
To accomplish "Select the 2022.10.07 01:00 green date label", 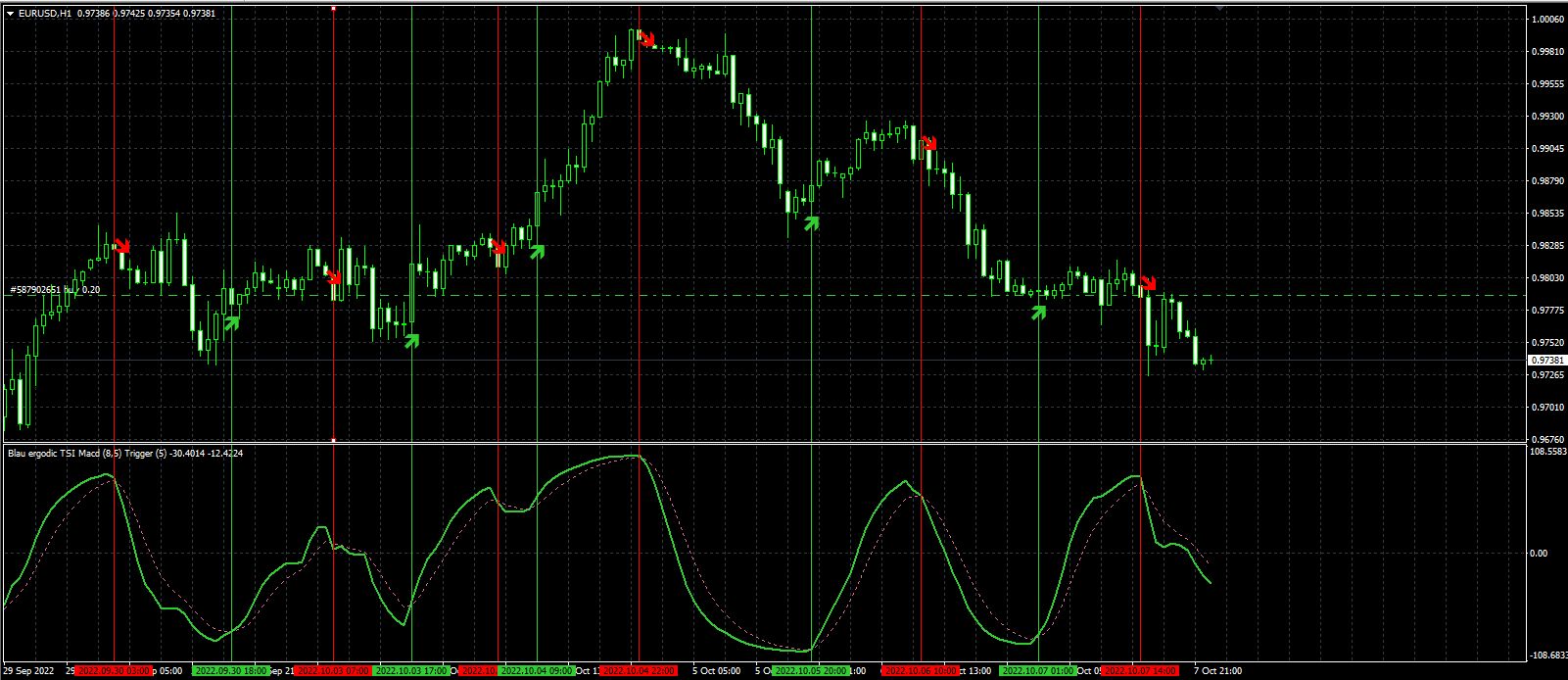I will click(x=1037, y=671).
